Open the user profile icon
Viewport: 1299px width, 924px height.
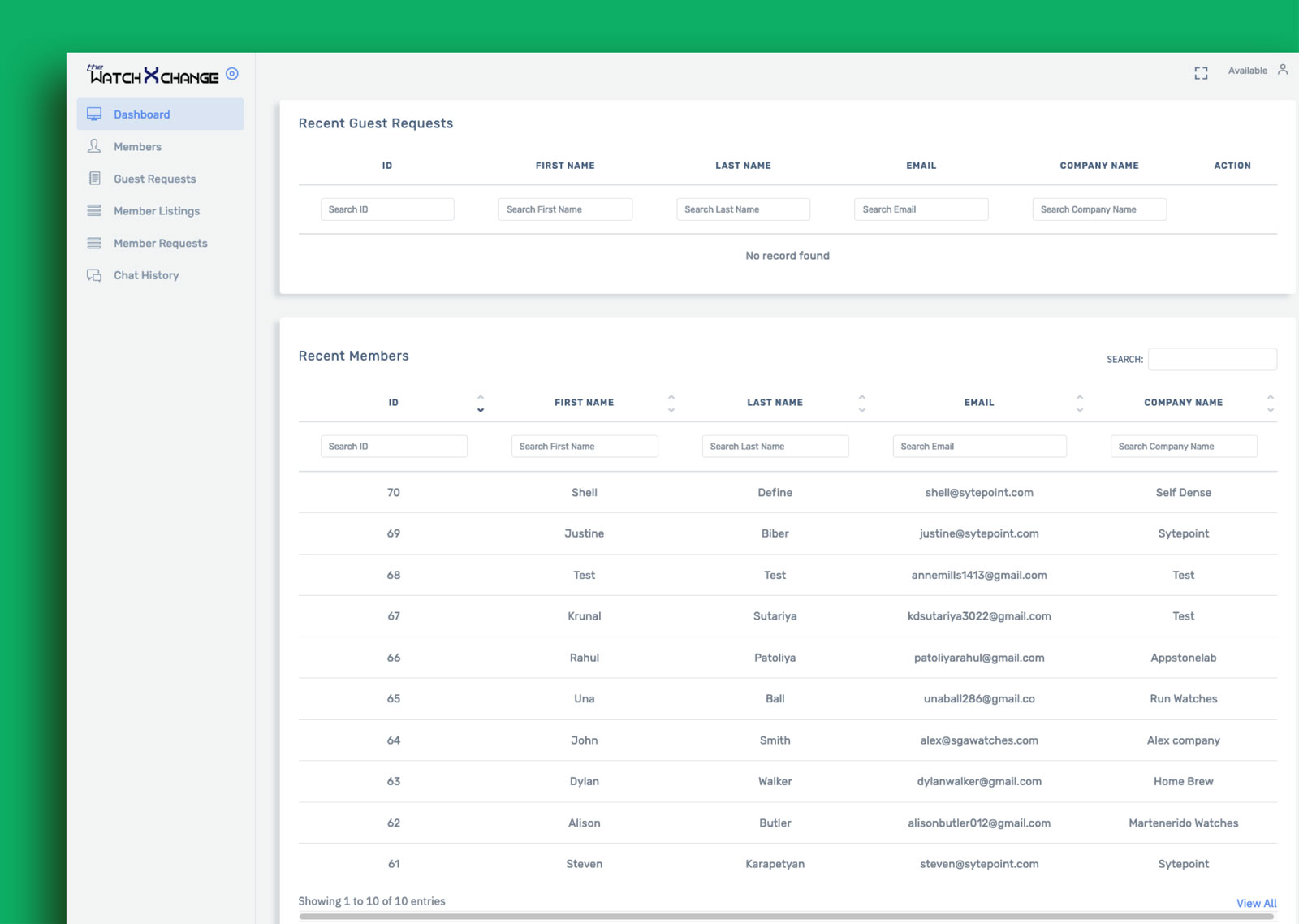point(1283,70)
